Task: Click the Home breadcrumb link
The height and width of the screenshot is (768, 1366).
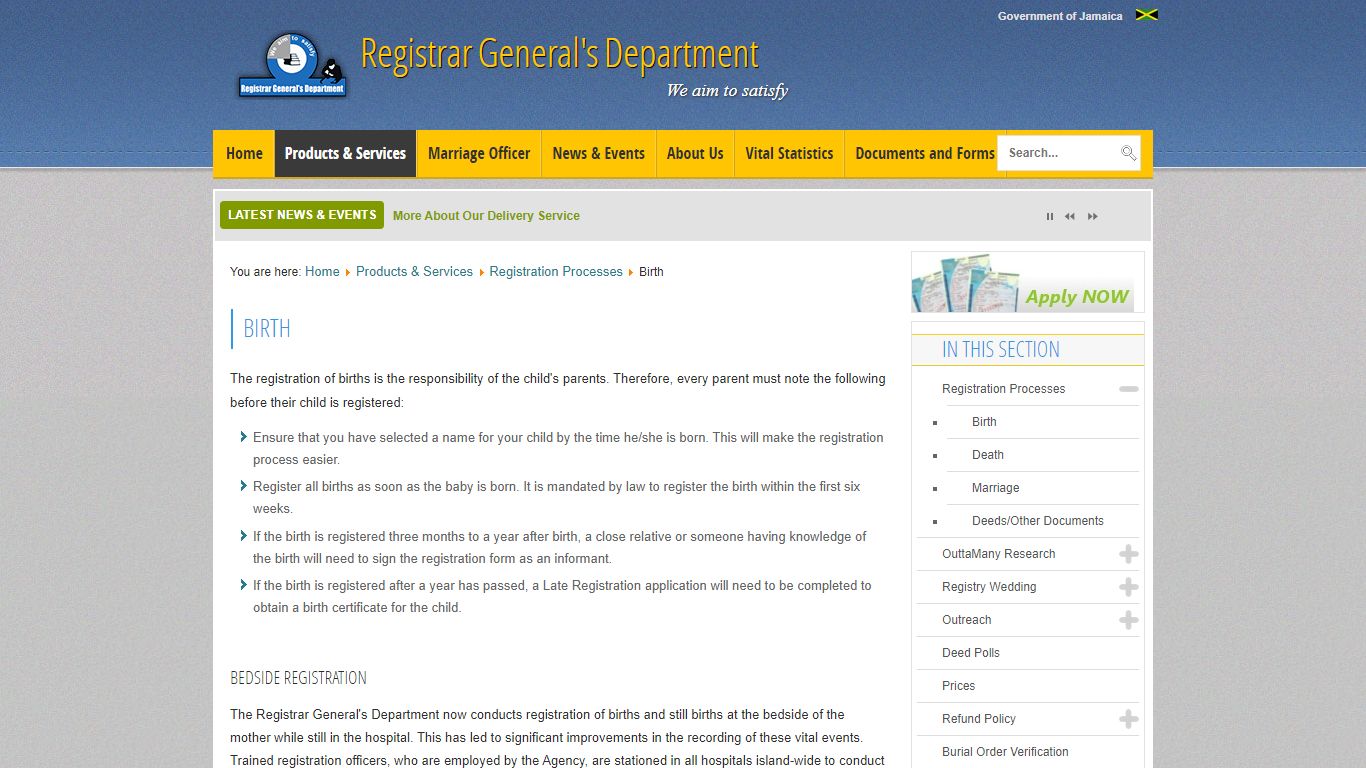Action: coord(322,272)
